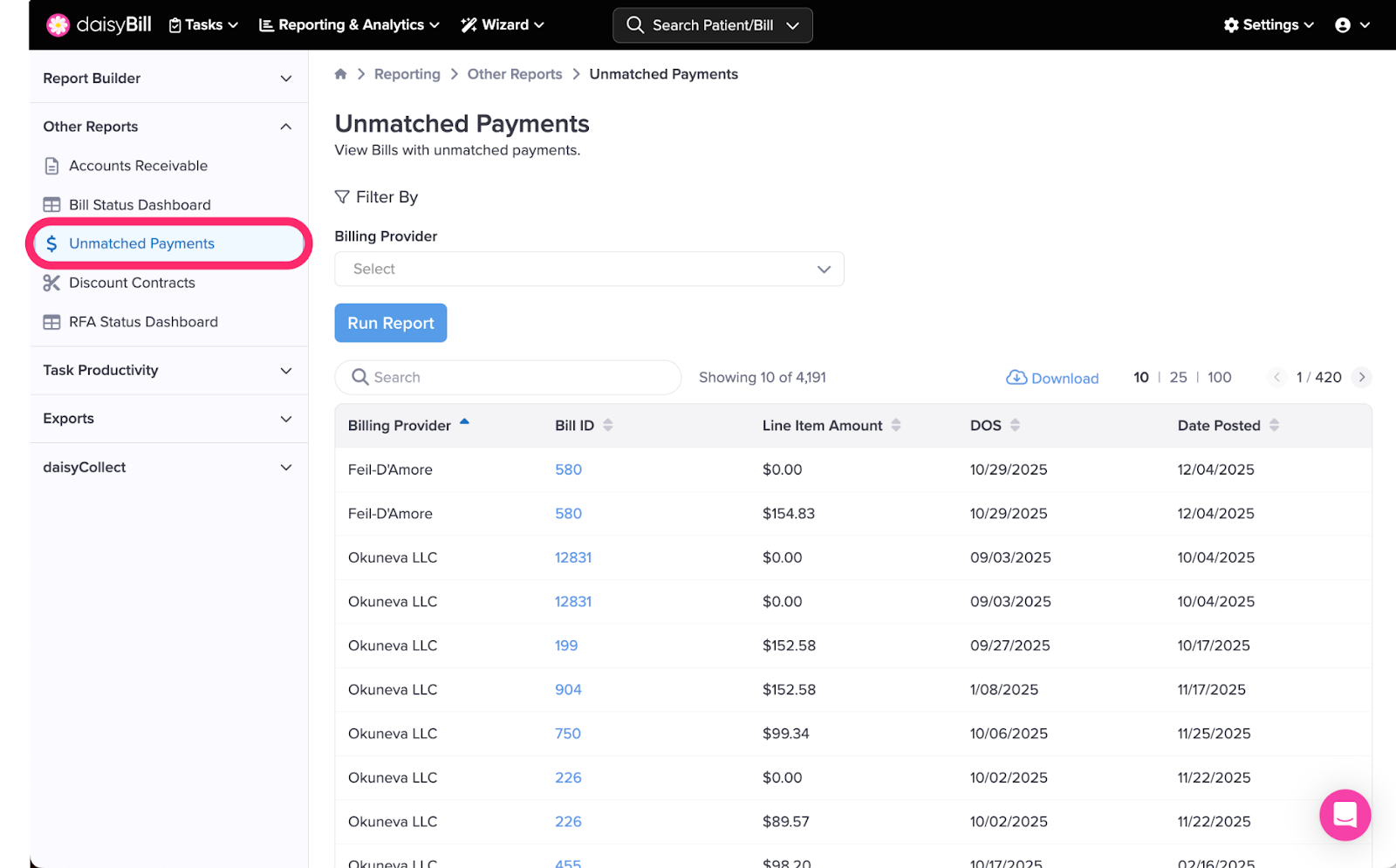Click the Download cloud icon
Viewport: 1396px width, 868px height.
(x=1016, y=378)
